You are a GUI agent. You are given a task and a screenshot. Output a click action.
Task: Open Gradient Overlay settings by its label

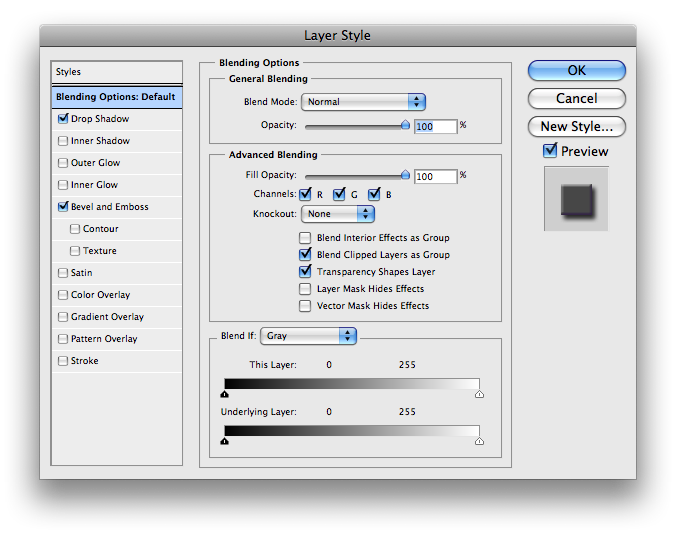[107, 317]
